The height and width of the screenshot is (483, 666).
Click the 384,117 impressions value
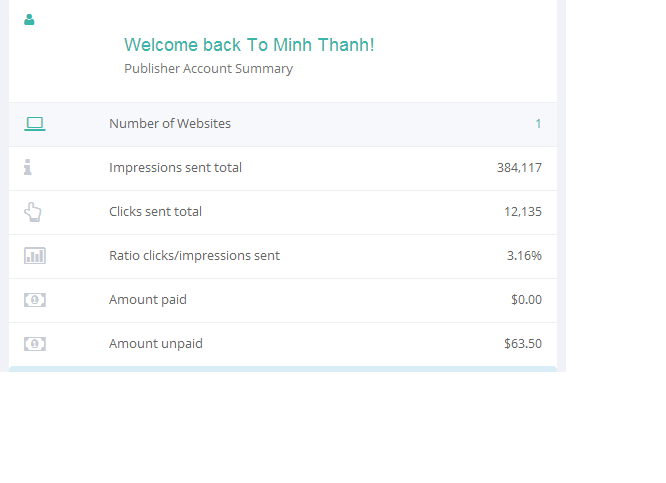coord(519,168)
